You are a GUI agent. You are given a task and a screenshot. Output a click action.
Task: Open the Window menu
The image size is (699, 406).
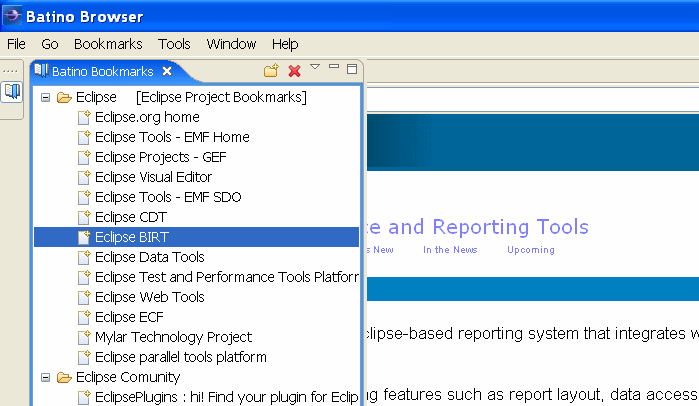pyautogui.click(x=231, y=44)
